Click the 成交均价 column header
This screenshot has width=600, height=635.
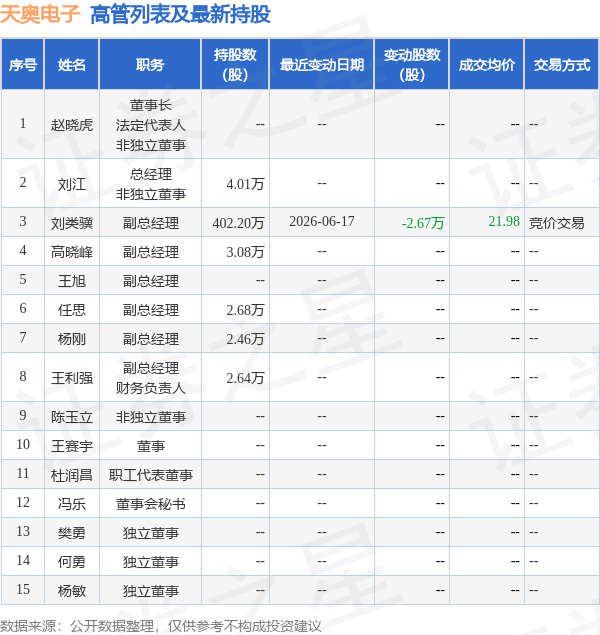[x=487, y=64]
